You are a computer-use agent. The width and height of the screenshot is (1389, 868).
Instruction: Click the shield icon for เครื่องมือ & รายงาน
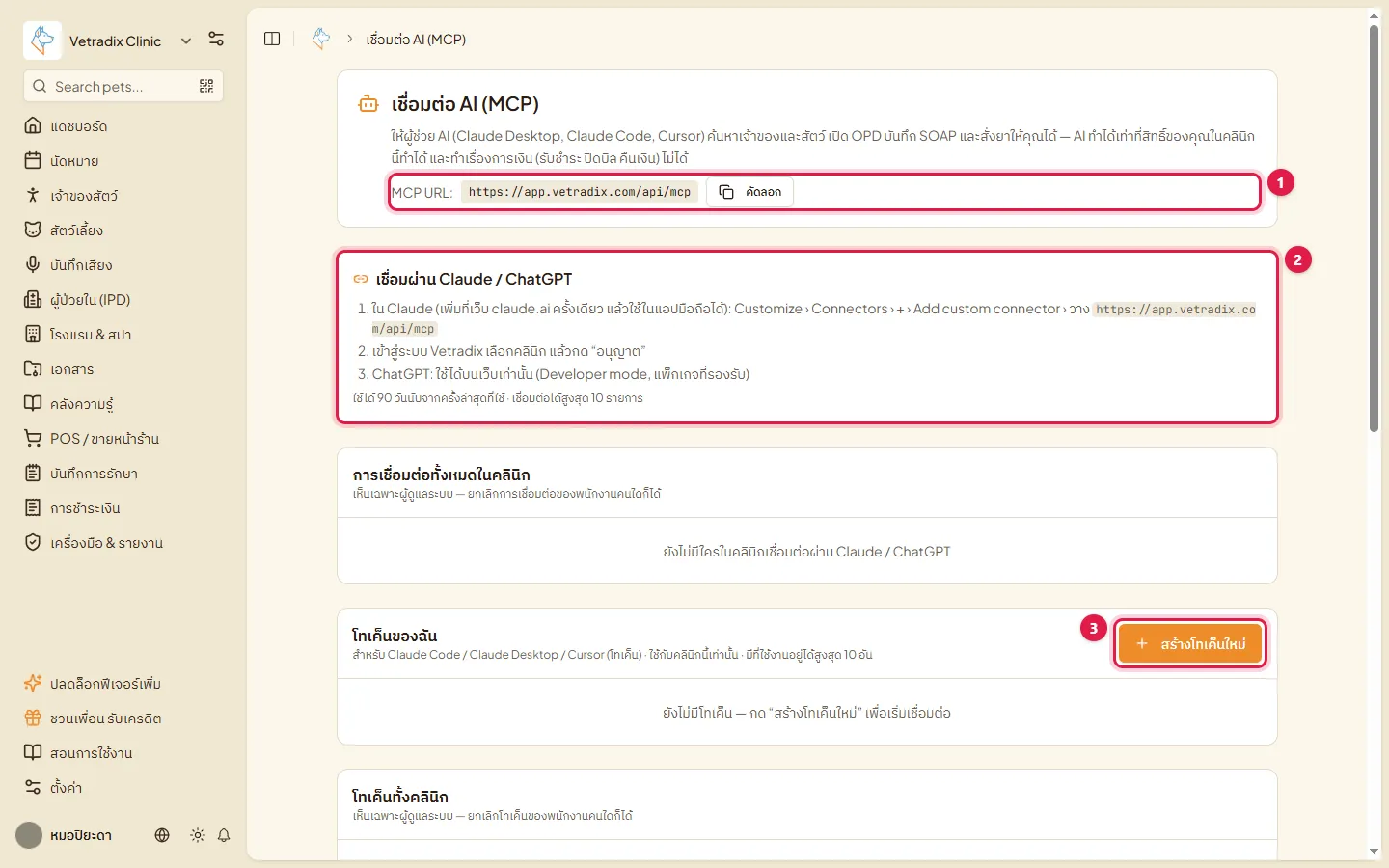tap(33, 542)
